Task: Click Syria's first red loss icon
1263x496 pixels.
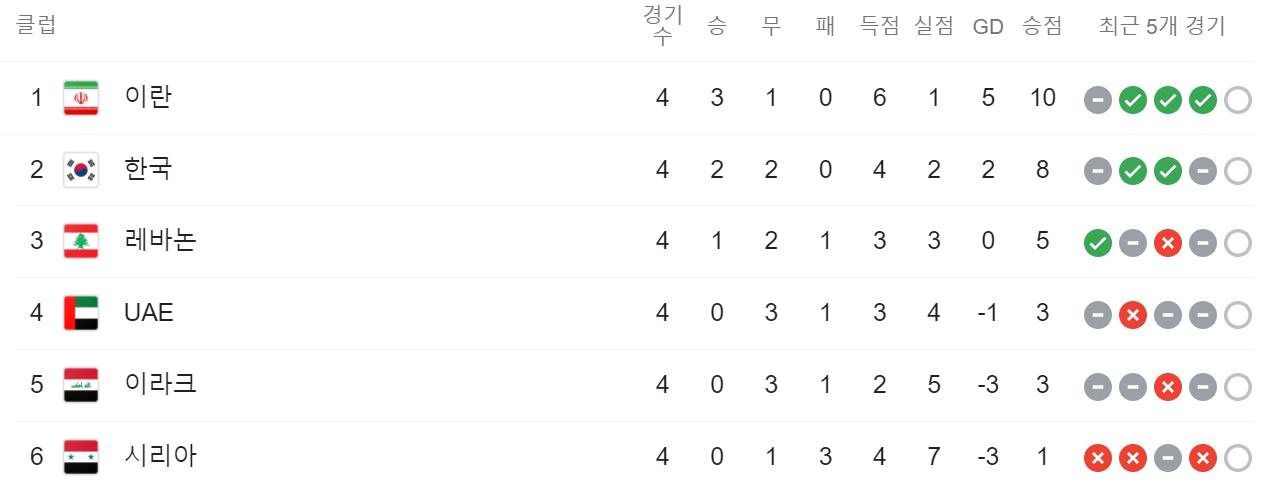Action: 1098,459
